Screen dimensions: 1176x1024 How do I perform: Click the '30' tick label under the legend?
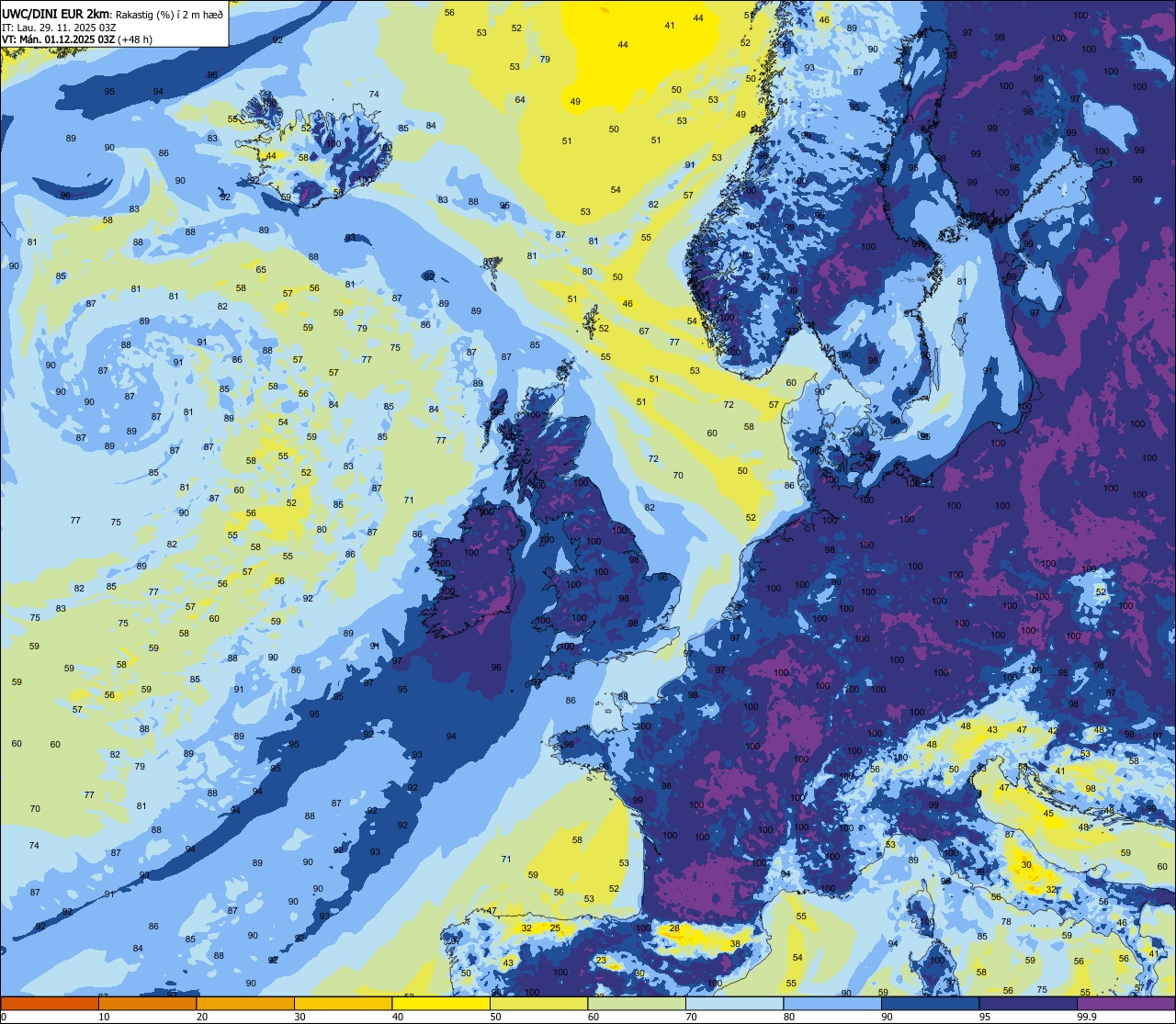point(300,1017)
